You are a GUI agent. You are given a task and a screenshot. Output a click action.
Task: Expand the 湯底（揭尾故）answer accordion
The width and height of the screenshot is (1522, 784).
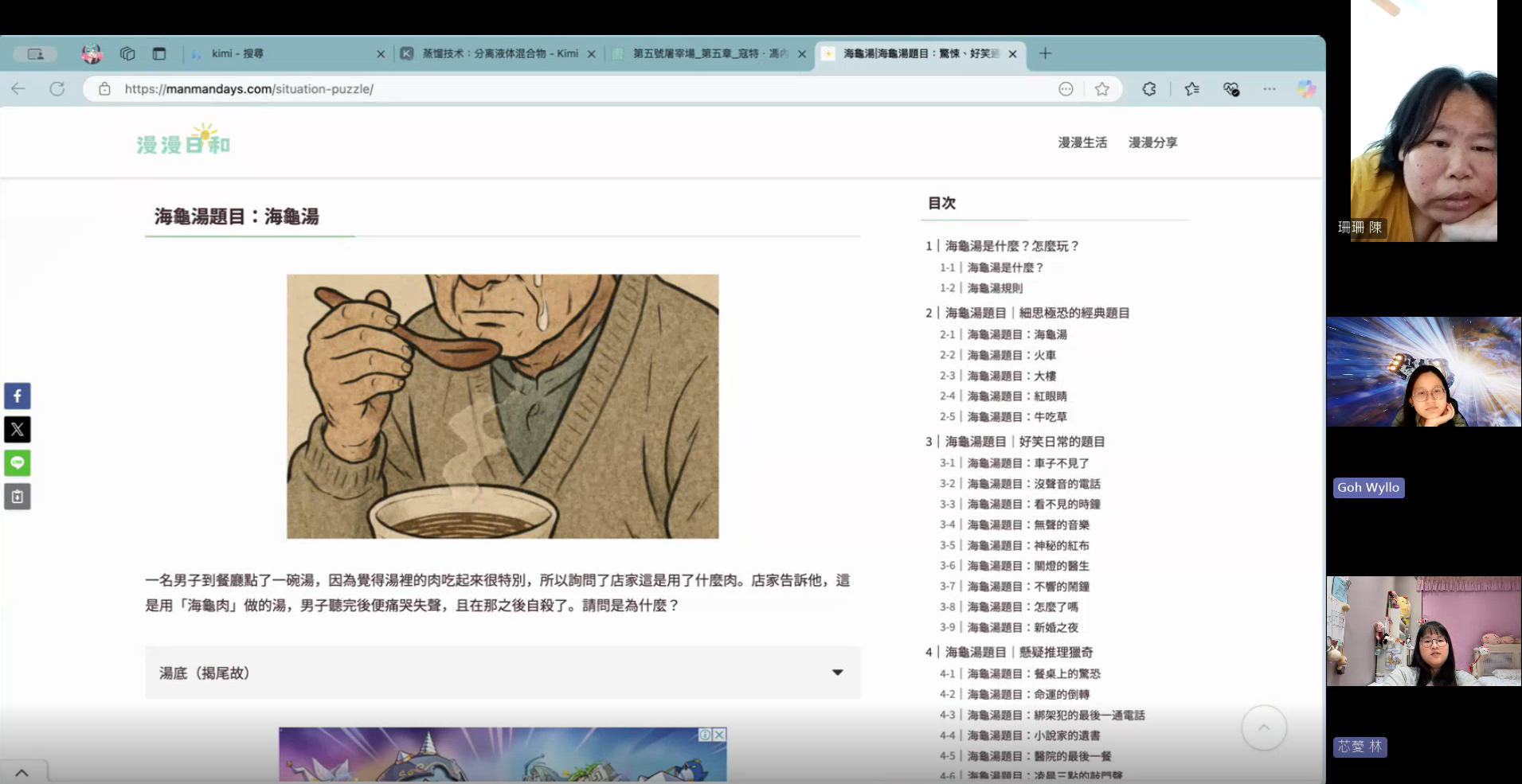tap(502, 673)
